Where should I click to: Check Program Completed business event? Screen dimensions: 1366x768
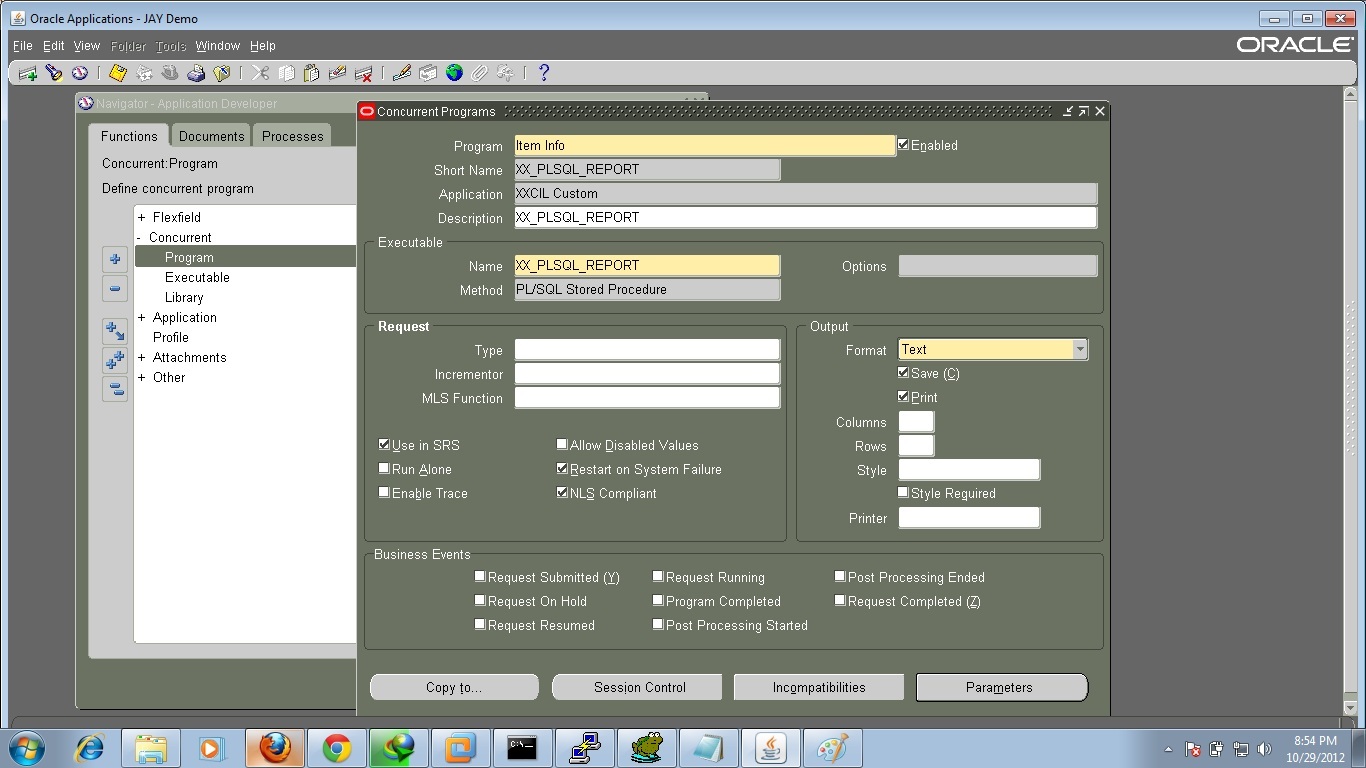coord(658,601)
